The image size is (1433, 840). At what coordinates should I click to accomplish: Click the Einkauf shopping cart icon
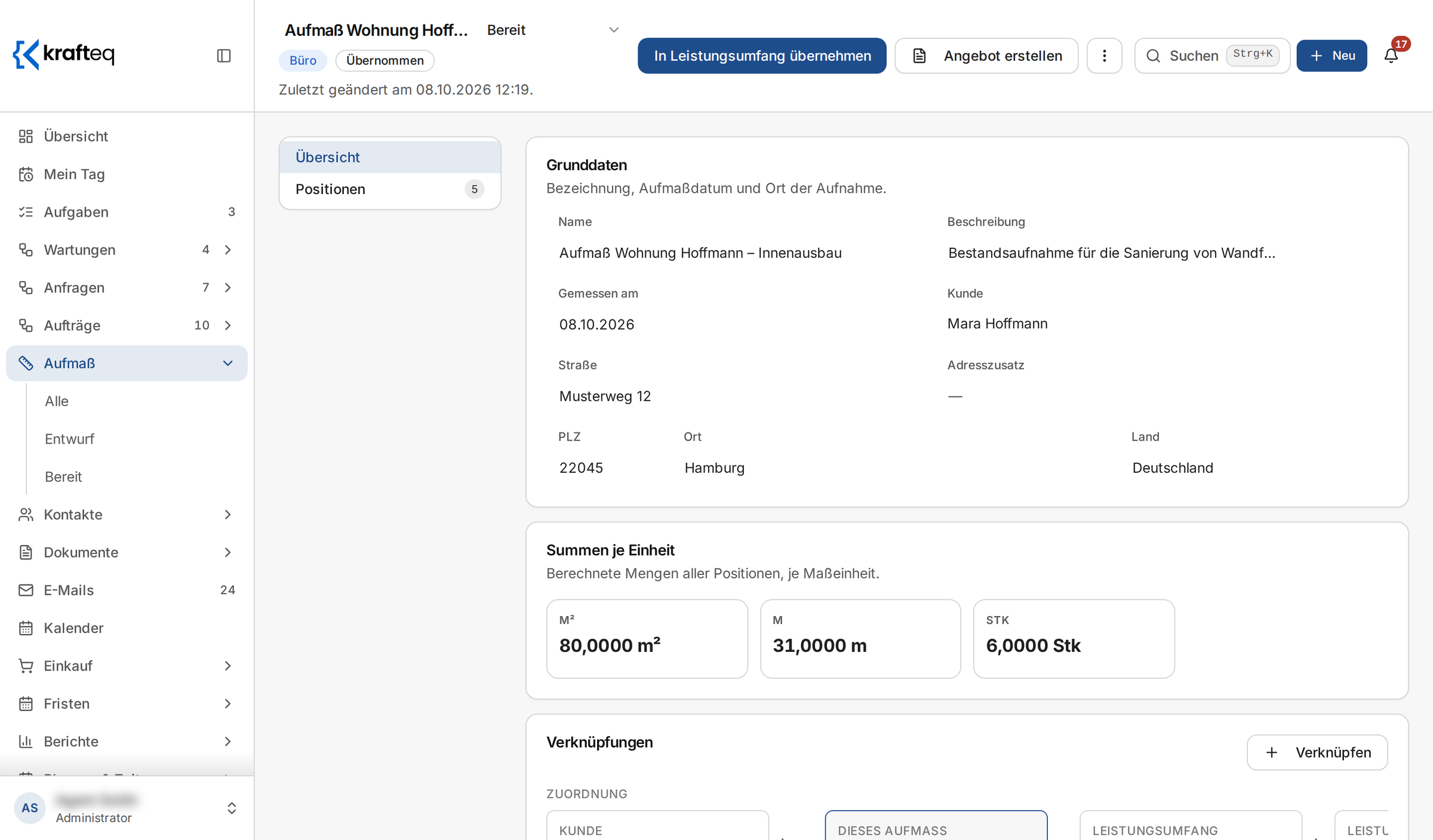click(26, 666)
